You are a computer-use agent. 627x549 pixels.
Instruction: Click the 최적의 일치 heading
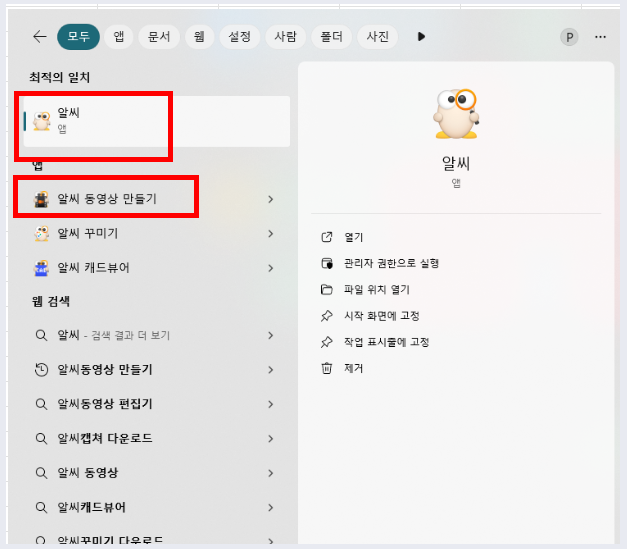coord(60,77)
